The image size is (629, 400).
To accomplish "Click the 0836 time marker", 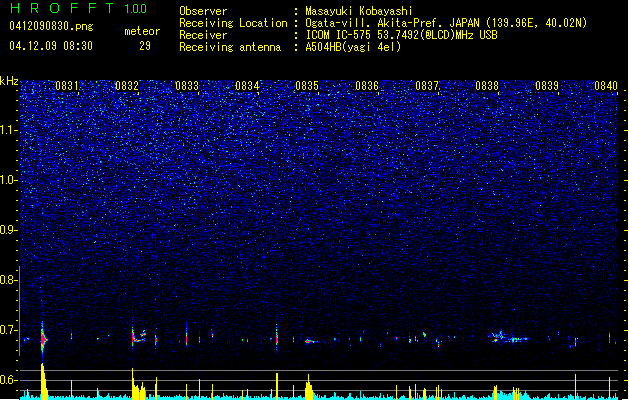I will (367, 85).
